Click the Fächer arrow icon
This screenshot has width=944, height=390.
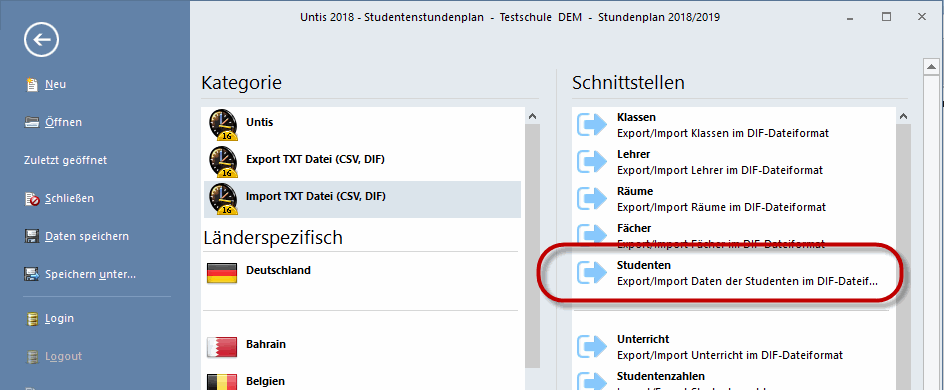coord(593,235)
